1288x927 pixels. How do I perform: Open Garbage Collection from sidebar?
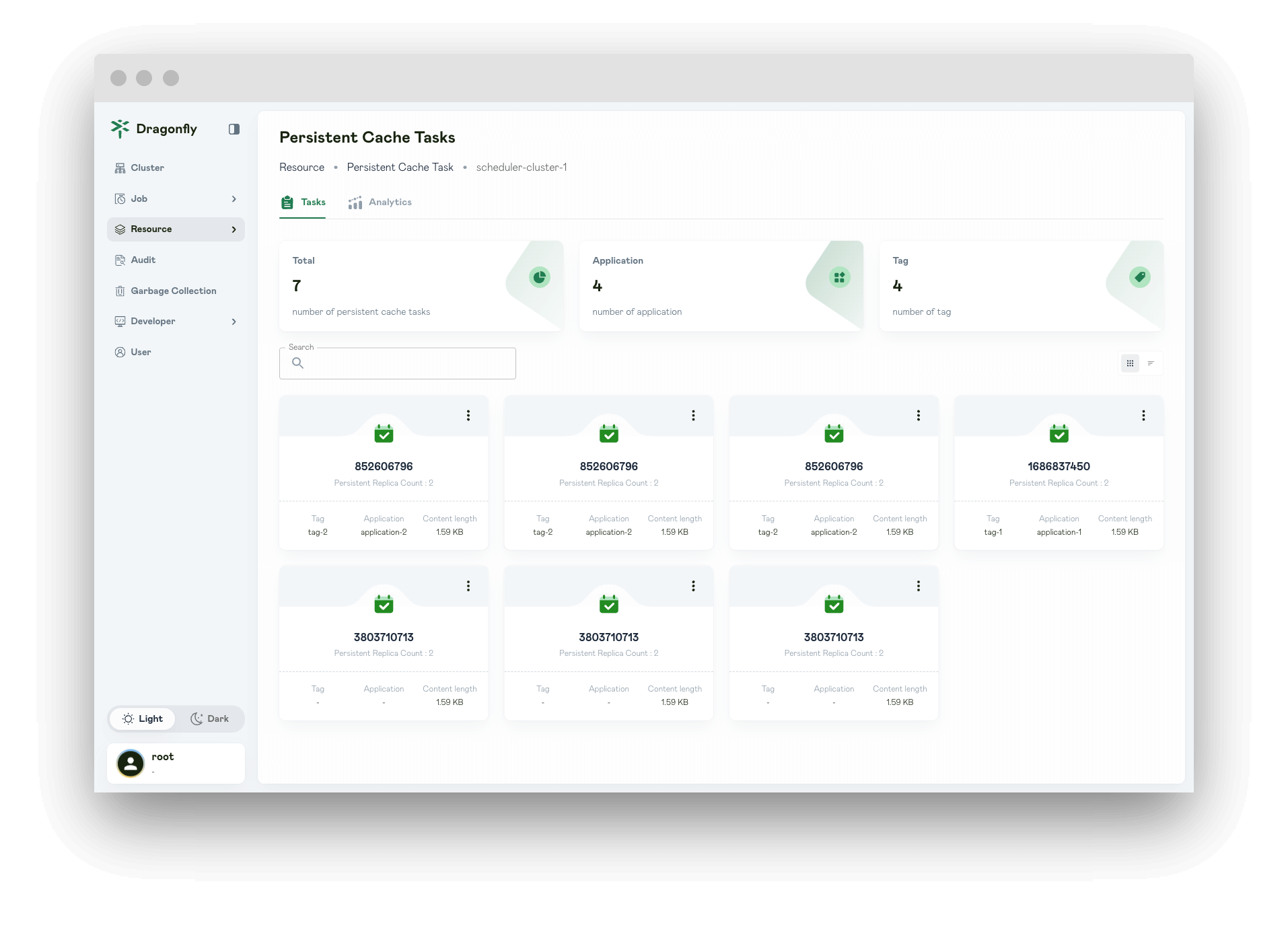(174, 291)
